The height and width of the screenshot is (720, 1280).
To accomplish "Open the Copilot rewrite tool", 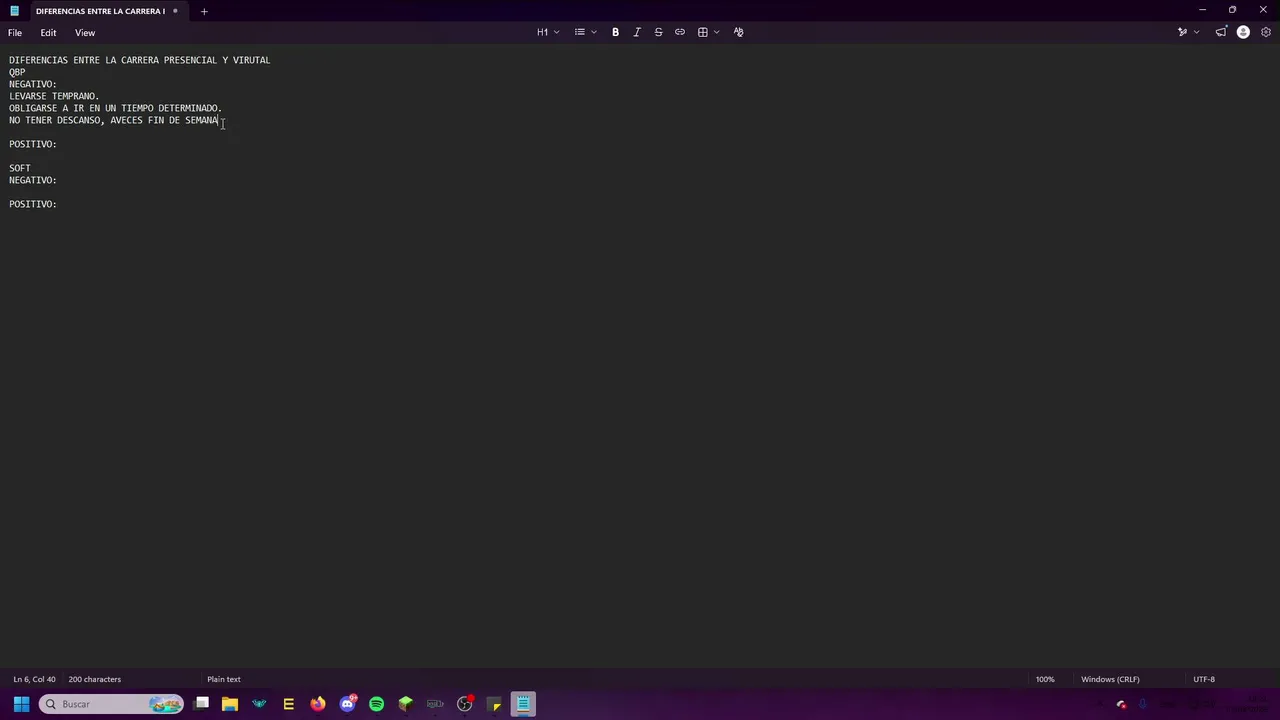I will pyautogui.click(x=1182, y=32).
